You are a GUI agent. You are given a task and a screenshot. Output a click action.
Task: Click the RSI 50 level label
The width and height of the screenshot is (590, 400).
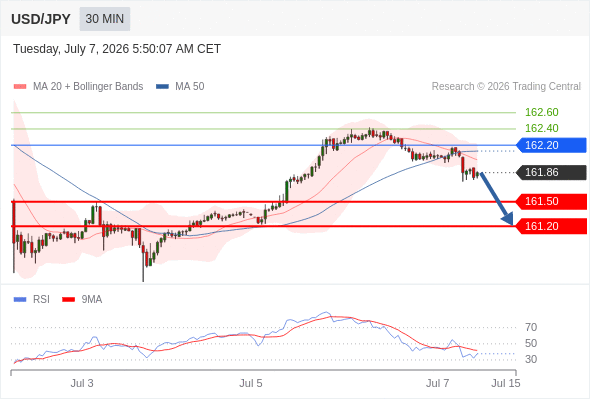(x=531, y=343)
